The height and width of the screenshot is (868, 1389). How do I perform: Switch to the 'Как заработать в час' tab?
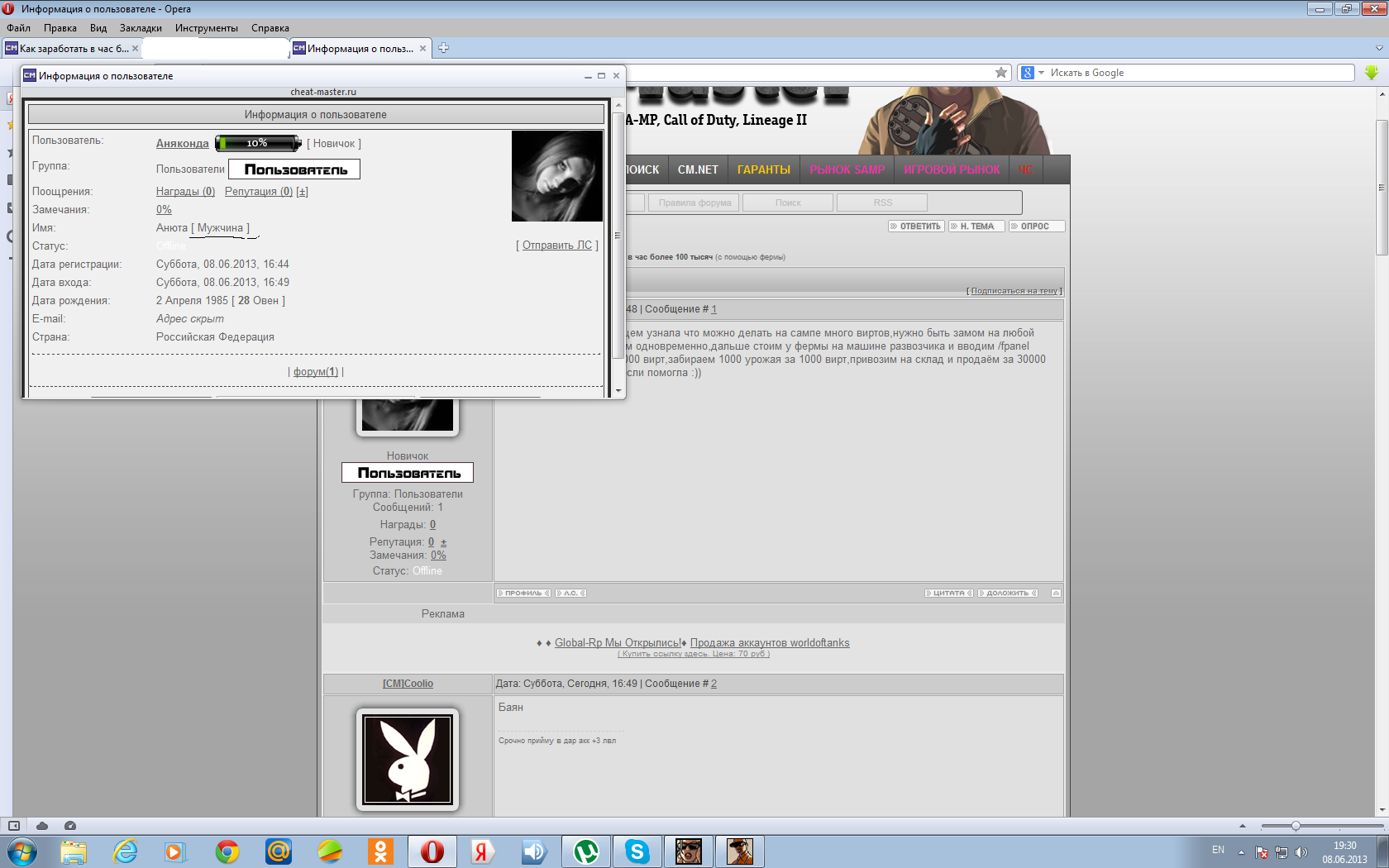point(73,49)
